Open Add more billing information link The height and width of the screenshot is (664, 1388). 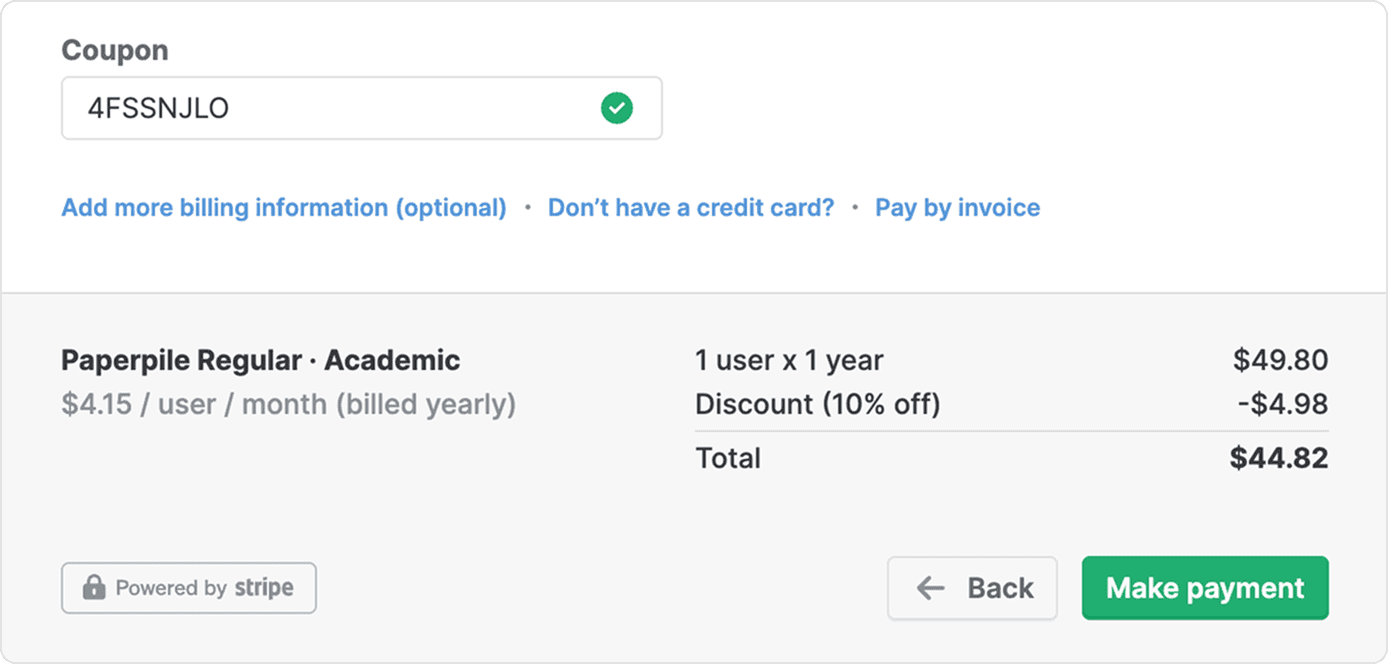tap(284, 208)
